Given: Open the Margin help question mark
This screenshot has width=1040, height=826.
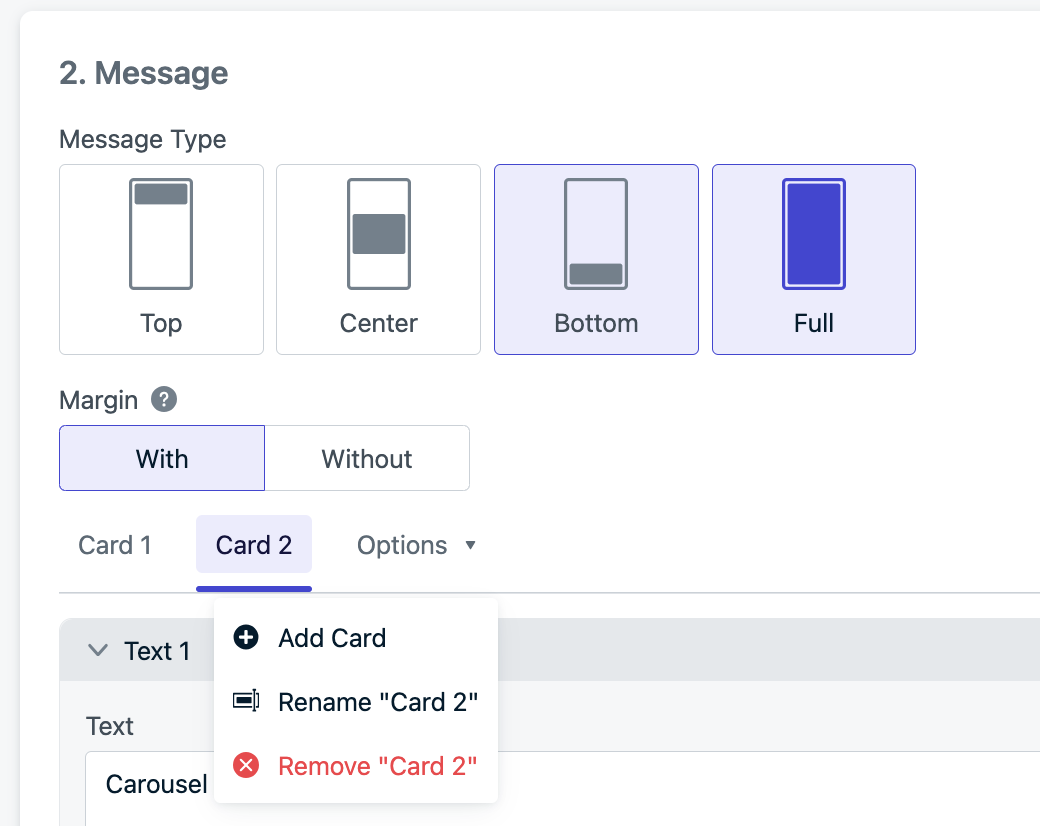Looking at the screenshot, I should click(164, 399).
